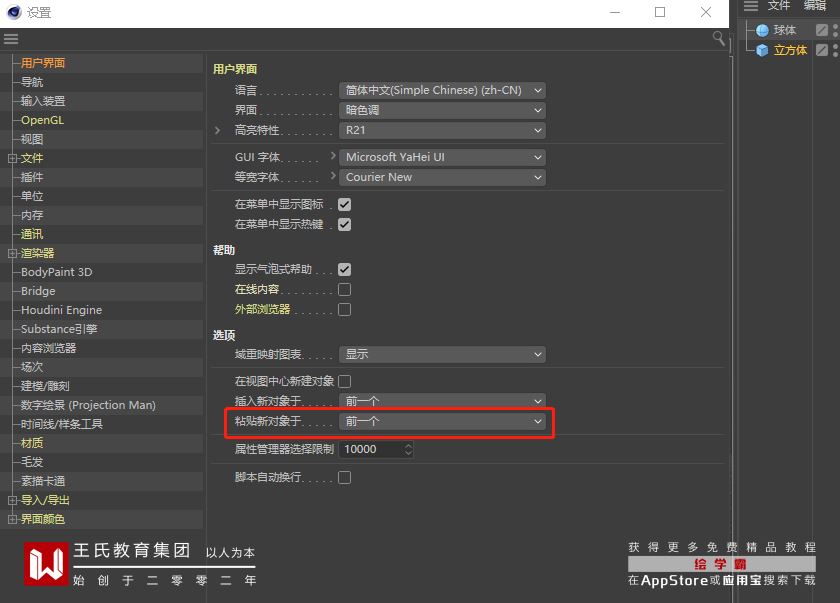Image resolution: width=840 pixels, height=603 pixels.
Task: Select 导航 in settings tree
Action: coord(32,82)
